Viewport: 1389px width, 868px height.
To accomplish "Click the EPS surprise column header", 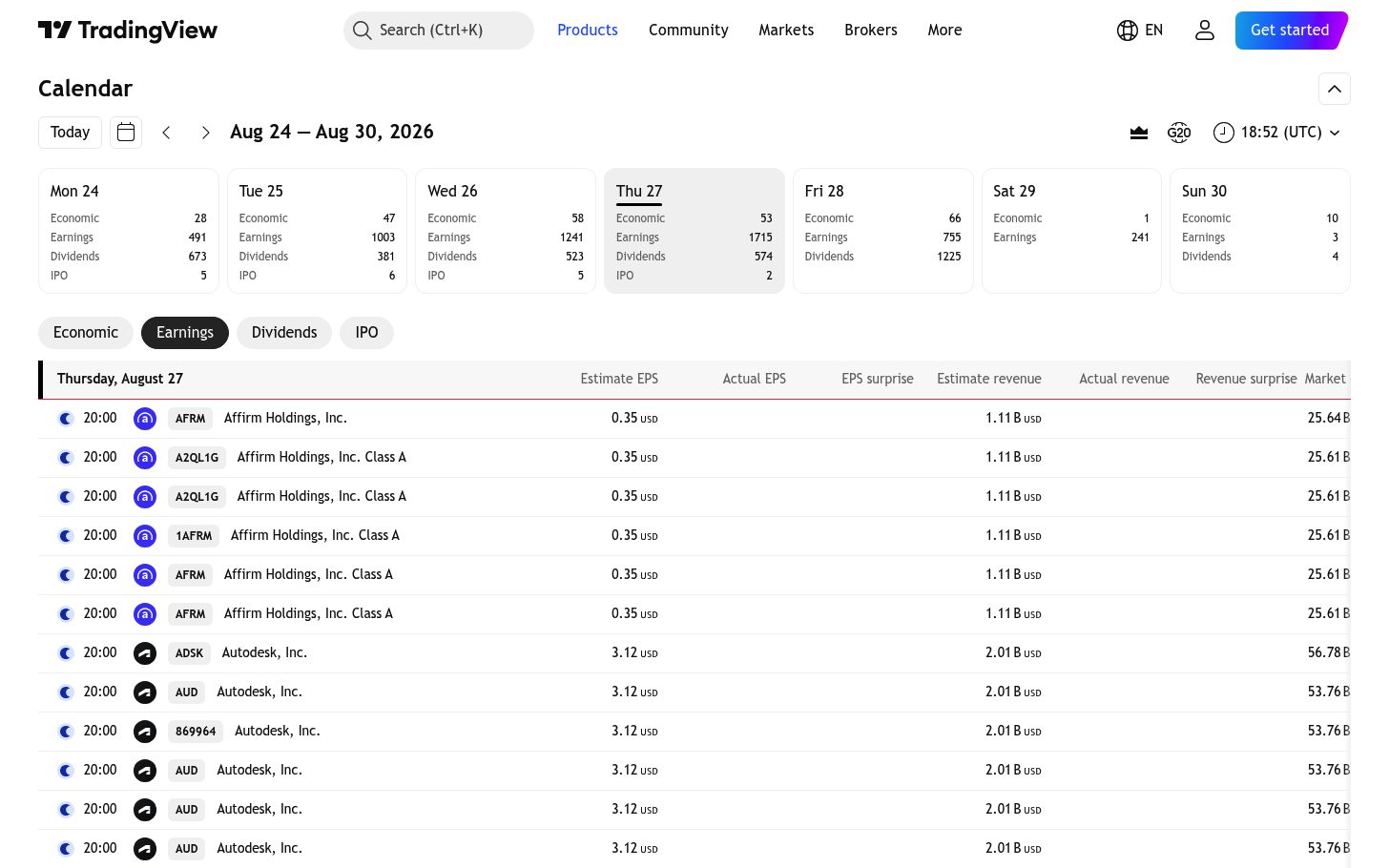I will (x=878, y=379).
